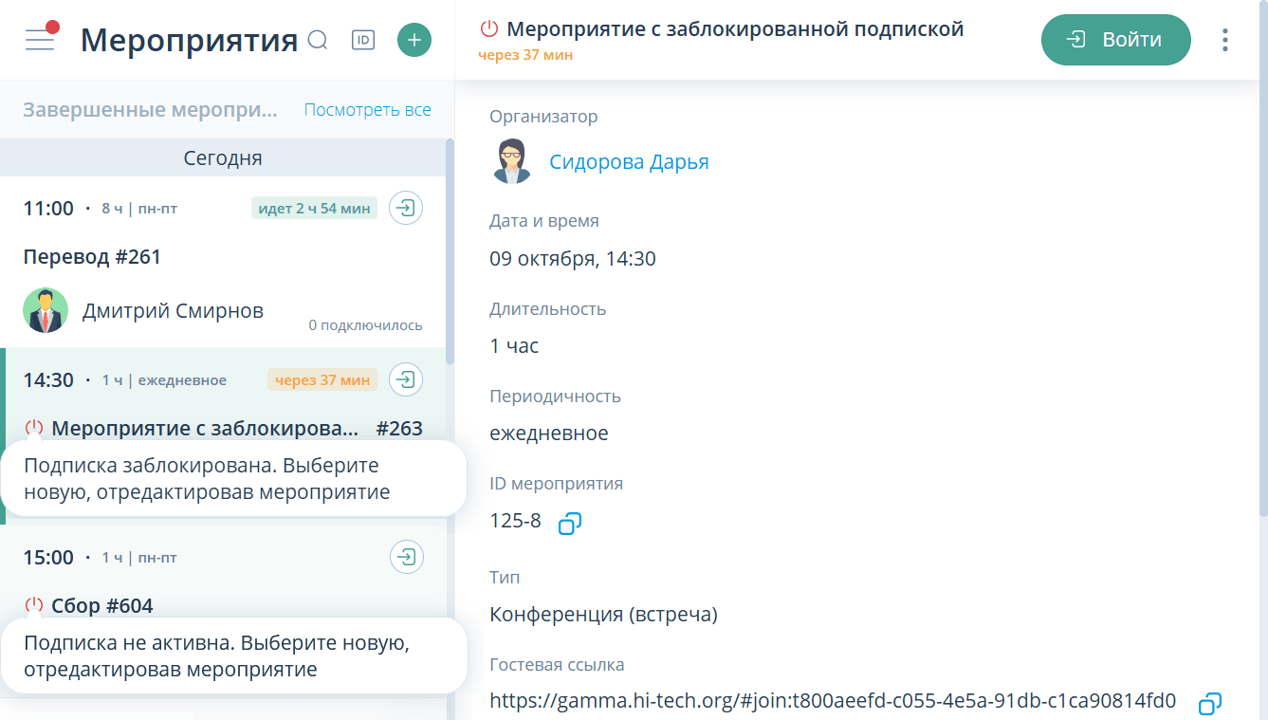
Task: Open organizer profile Сидорова Дарья
Action: coord(629,160)
